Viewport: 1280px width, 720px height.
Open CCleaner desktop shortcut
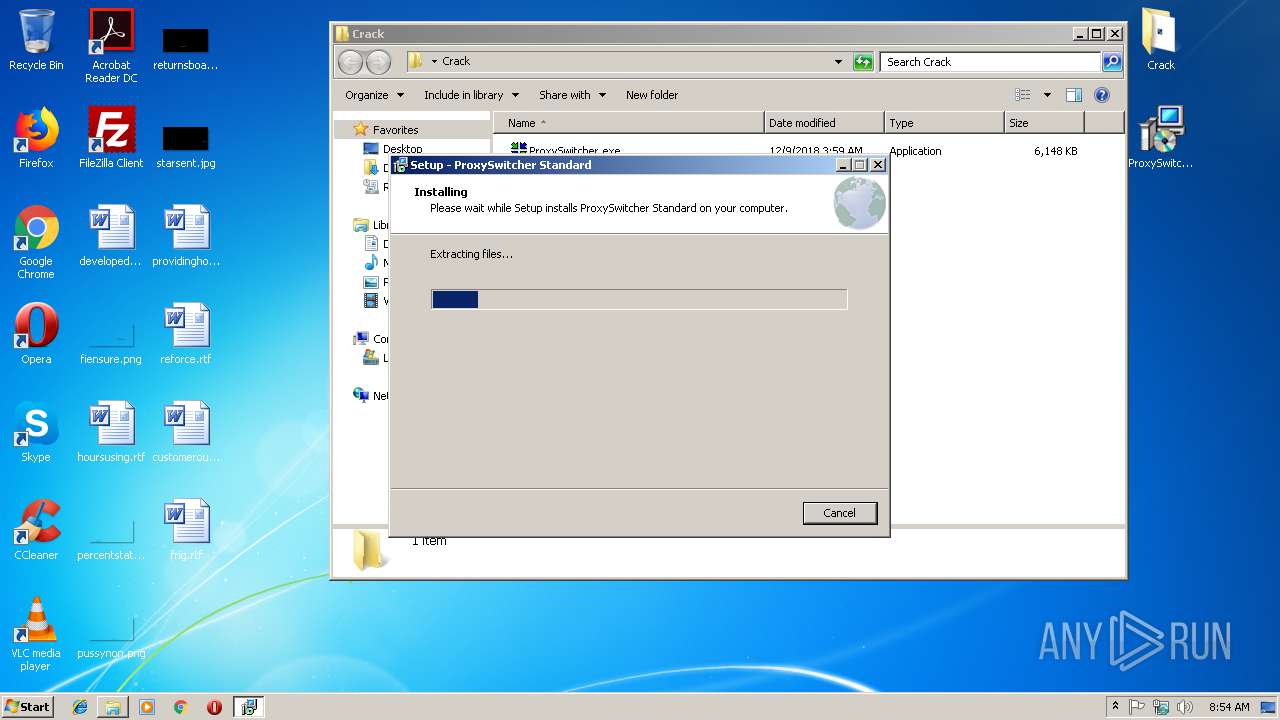pyautogui.click(x=36, y=530)
